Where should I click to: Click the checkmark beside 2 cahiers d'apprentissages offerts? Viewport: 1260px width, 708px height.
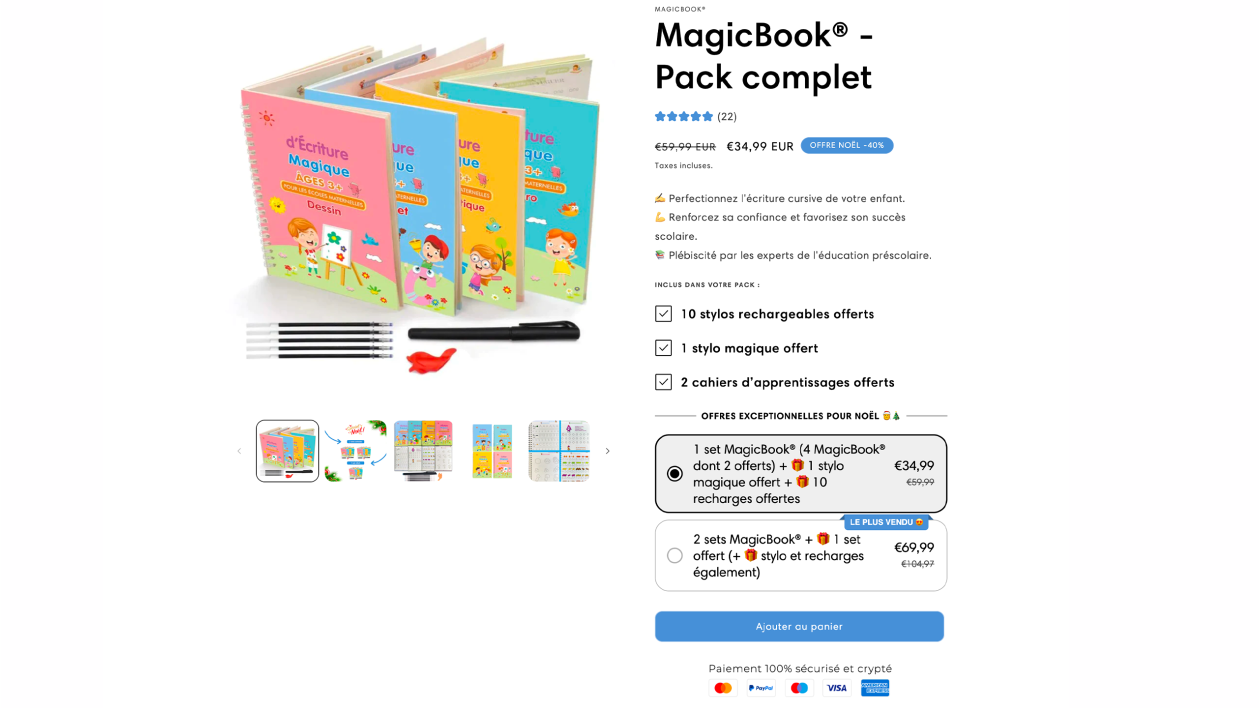[663, 382]
